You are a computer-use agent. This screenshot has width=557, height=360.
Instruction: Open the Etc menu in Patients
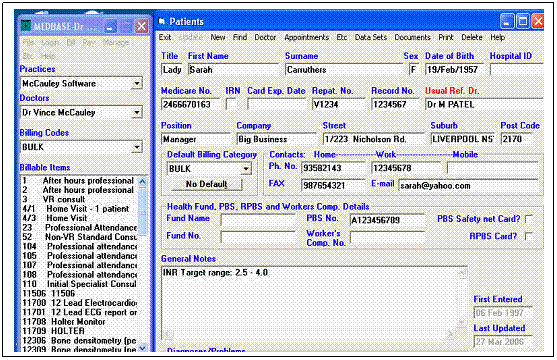click(342, 37)
